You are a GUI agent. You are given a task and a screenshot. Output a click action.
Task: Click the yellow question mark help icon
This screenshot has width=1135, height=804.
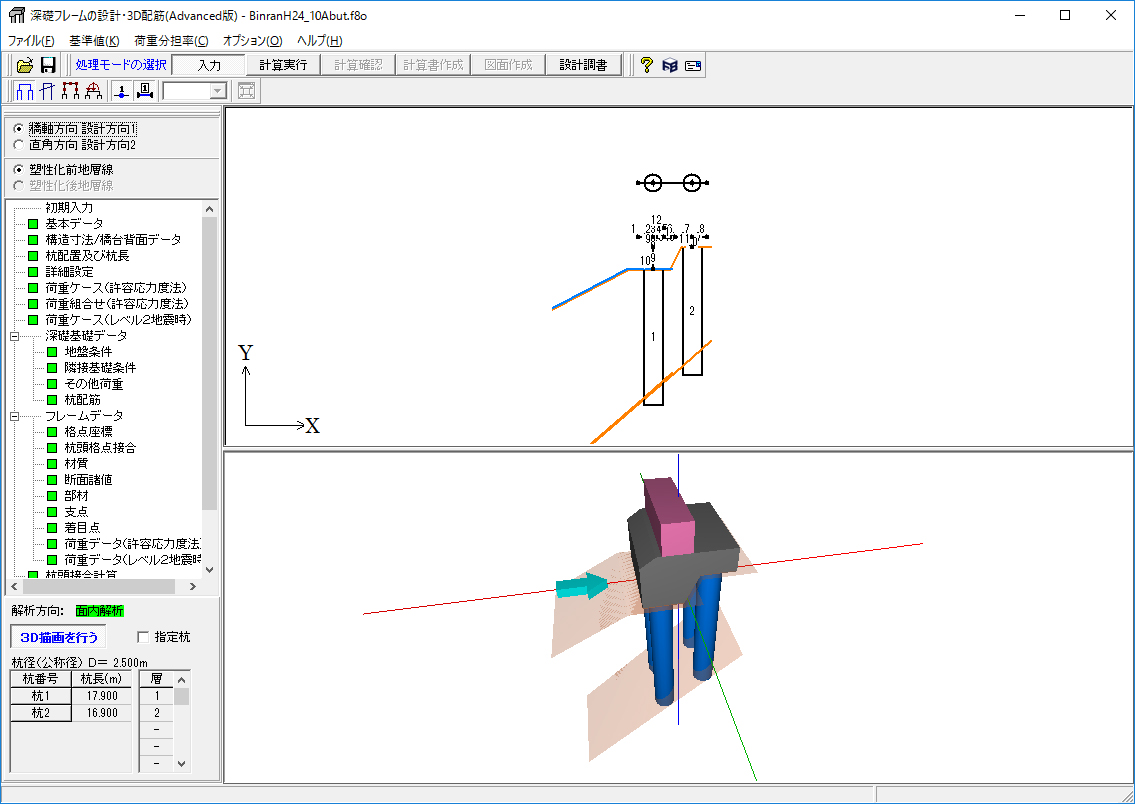click(646, 65)
